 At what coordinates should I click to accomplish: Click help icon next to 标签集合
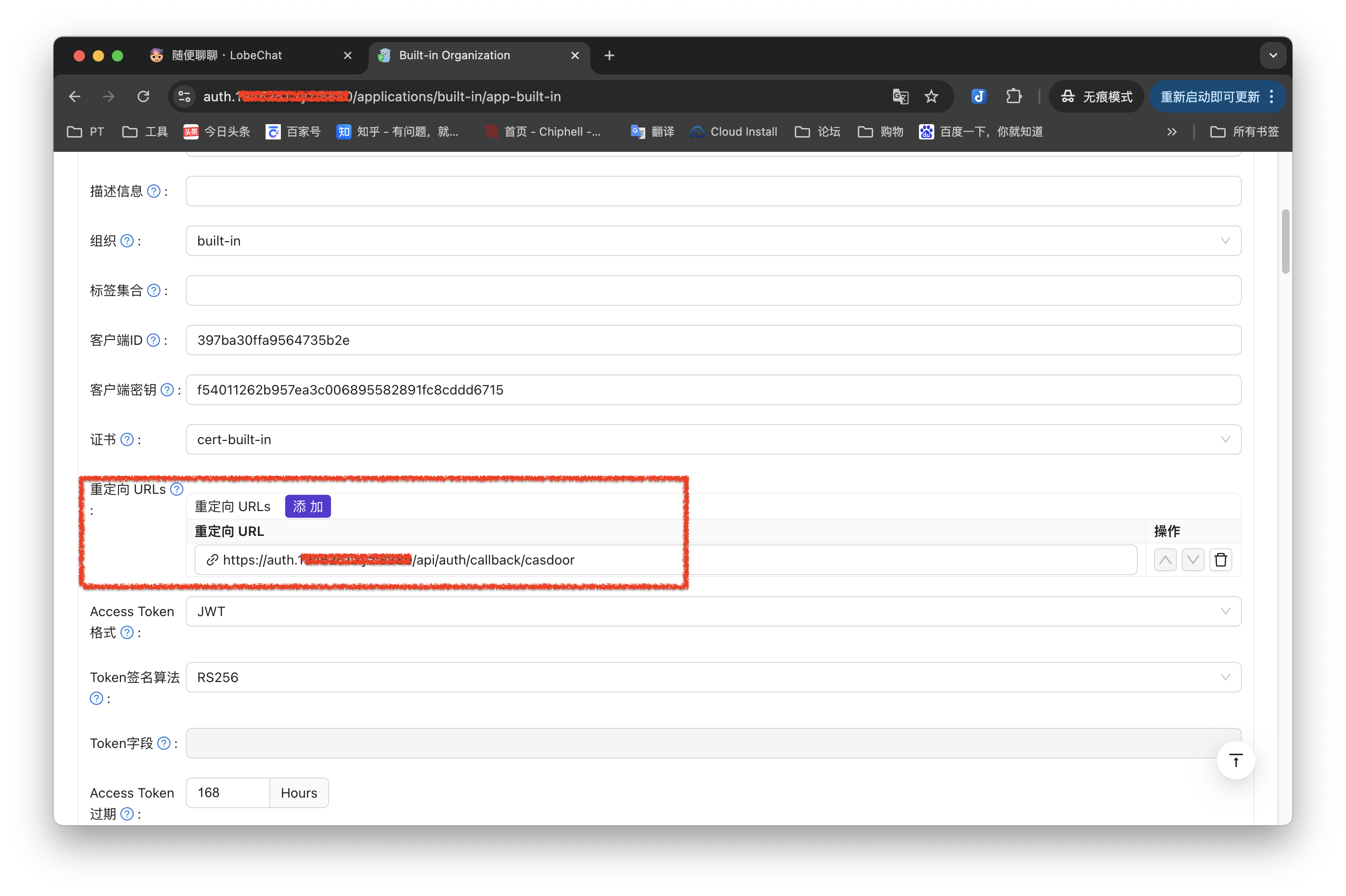[153, 291]
